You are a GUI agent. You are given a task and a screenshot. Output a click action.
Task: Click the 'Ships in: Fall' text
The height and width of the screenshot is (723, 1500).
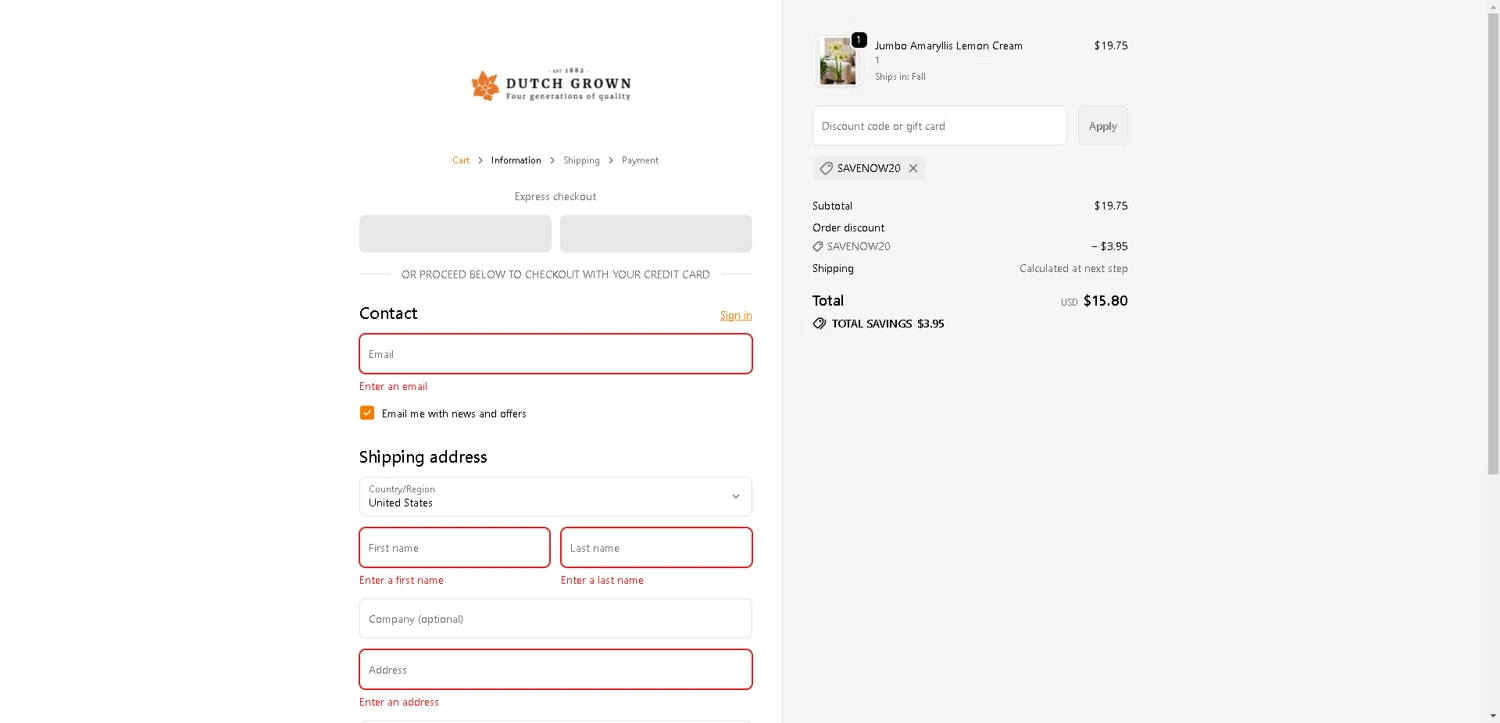[x=900, y=77]
